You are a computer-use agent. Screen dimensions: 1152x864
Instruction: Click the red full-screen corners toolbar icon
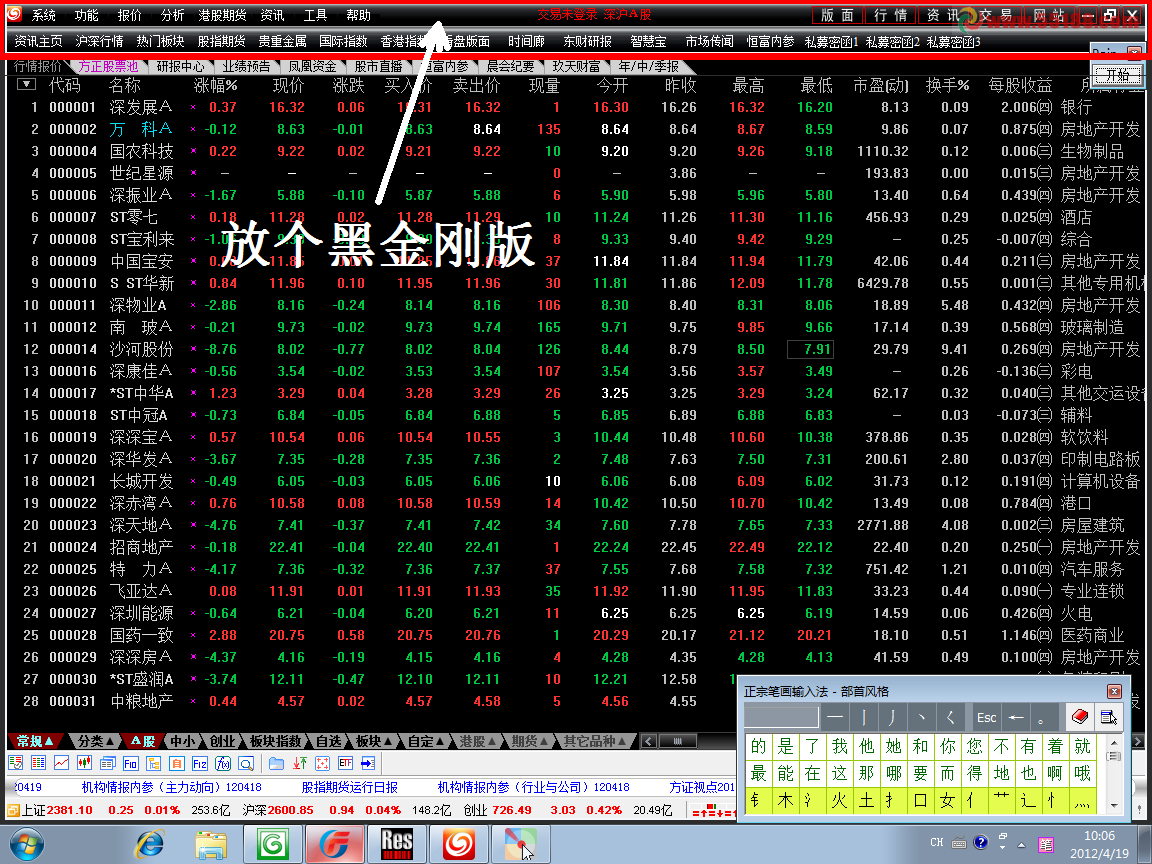pos(323,763)
